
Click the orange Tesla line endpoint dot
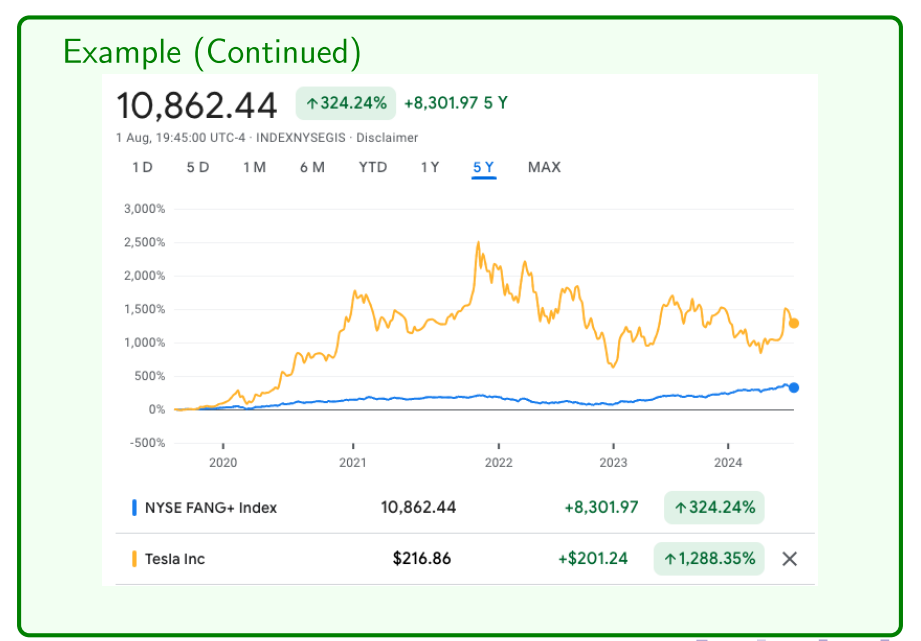794,323
